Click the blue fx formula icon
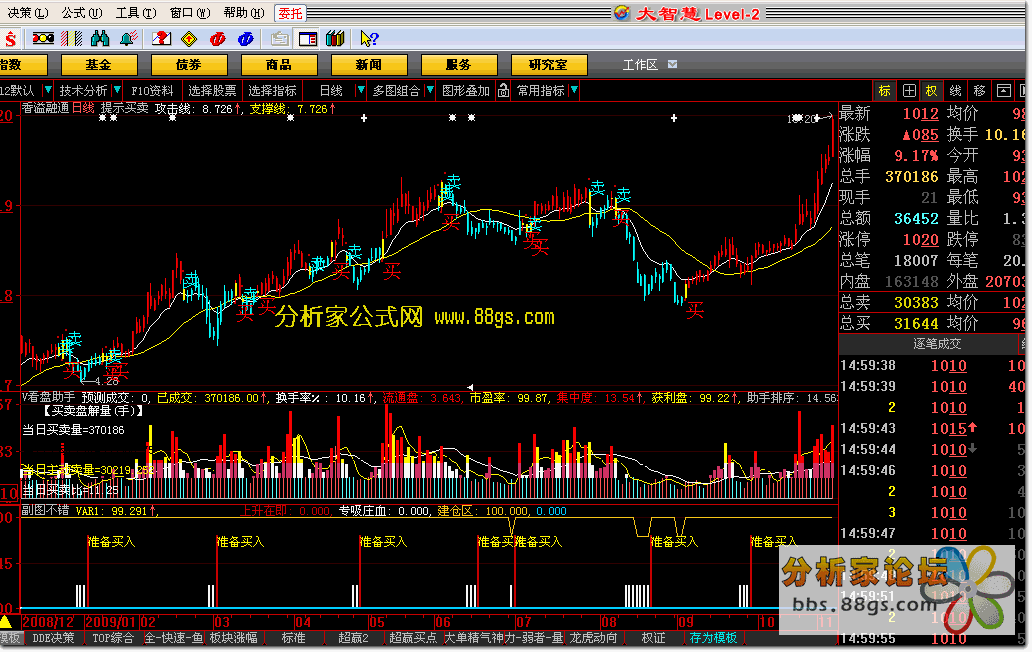The image size is (1032, 652). click(x=246, y=39)
